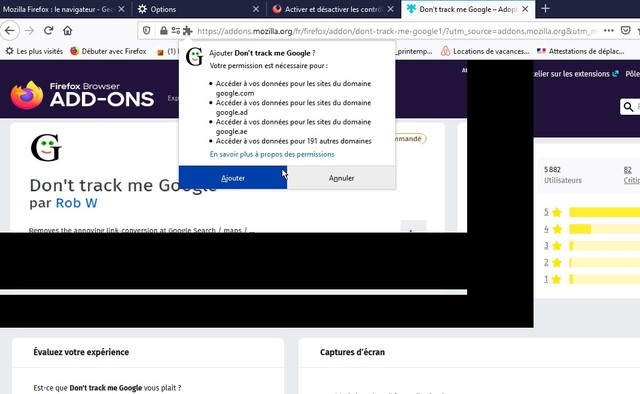Viewport: 640px width, 394px height.
Task: Click the padlock site security icon
Action: (x=163, y=31)
